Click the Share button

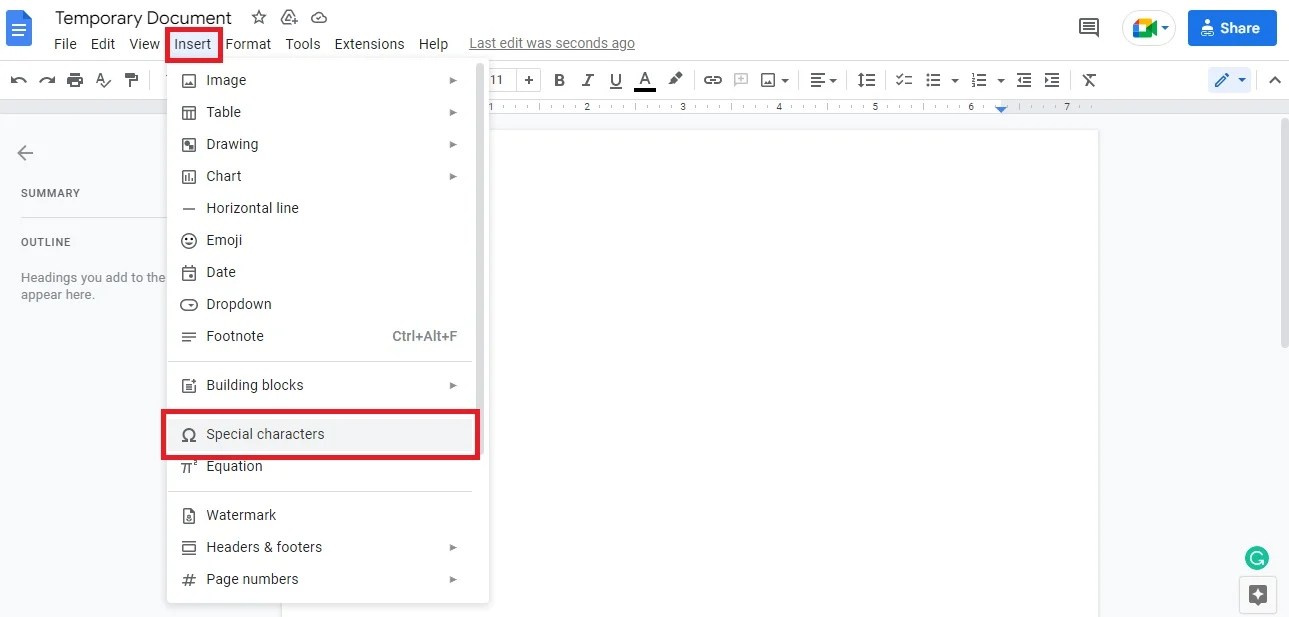(x=1231, y=28)
